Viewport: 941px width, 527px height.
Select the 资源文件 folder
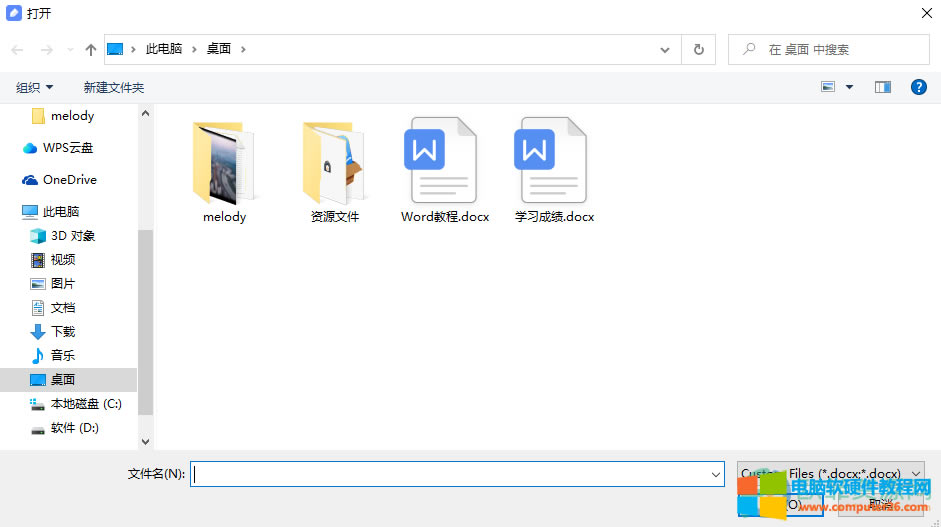click(x=334, y=163)
